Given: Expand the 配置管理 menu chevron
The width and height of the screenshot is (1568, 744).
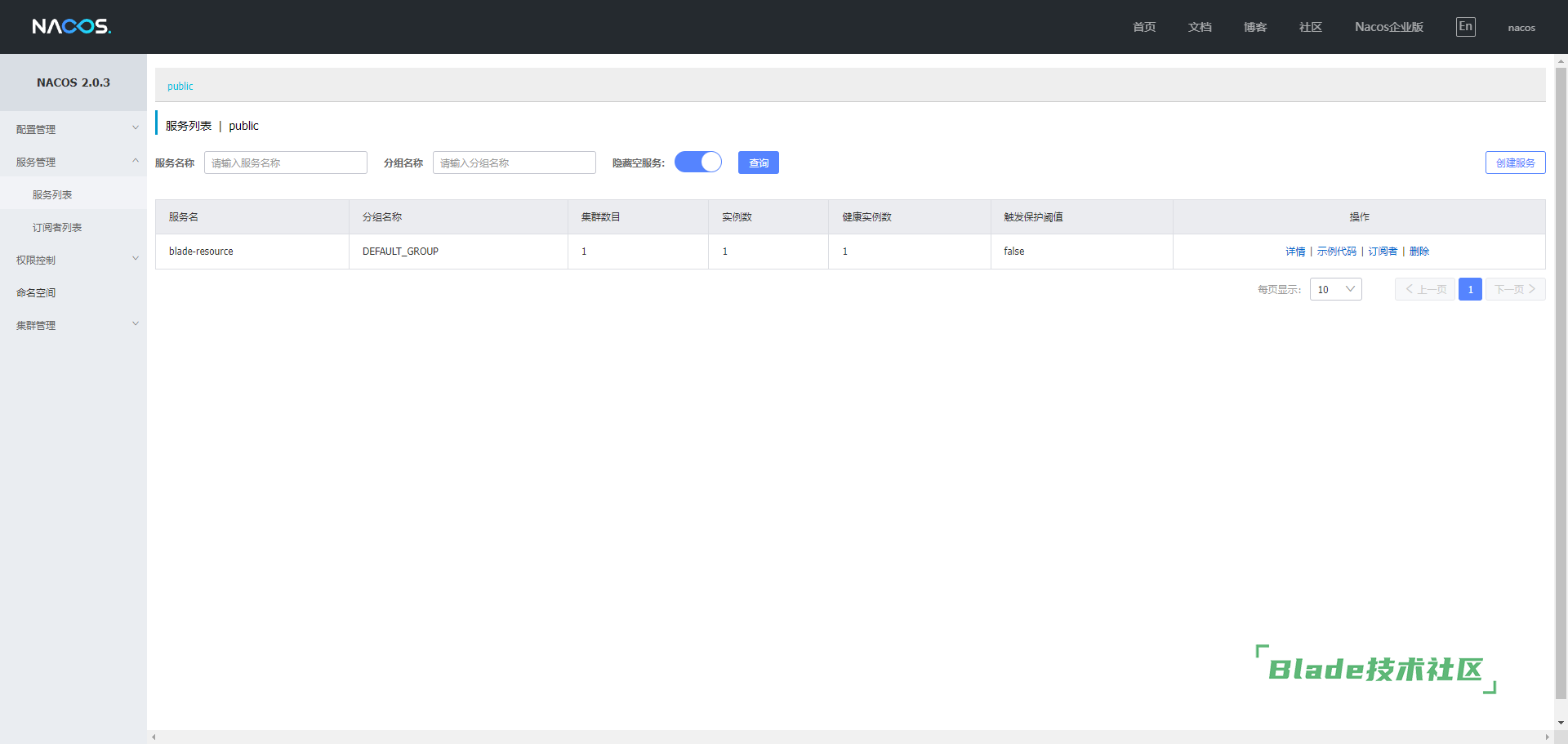Looking at the screenshot, I should pos(136,128).
